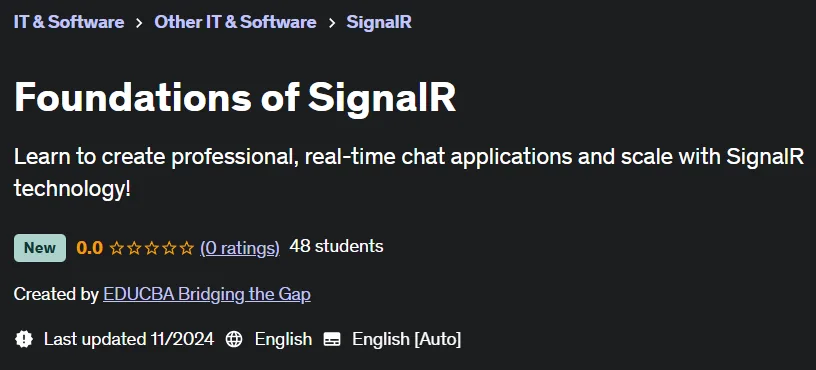Screen dimensions: 816x370
Task: Open the IT & Software breadcrumb link
Action: pos(69,22)
